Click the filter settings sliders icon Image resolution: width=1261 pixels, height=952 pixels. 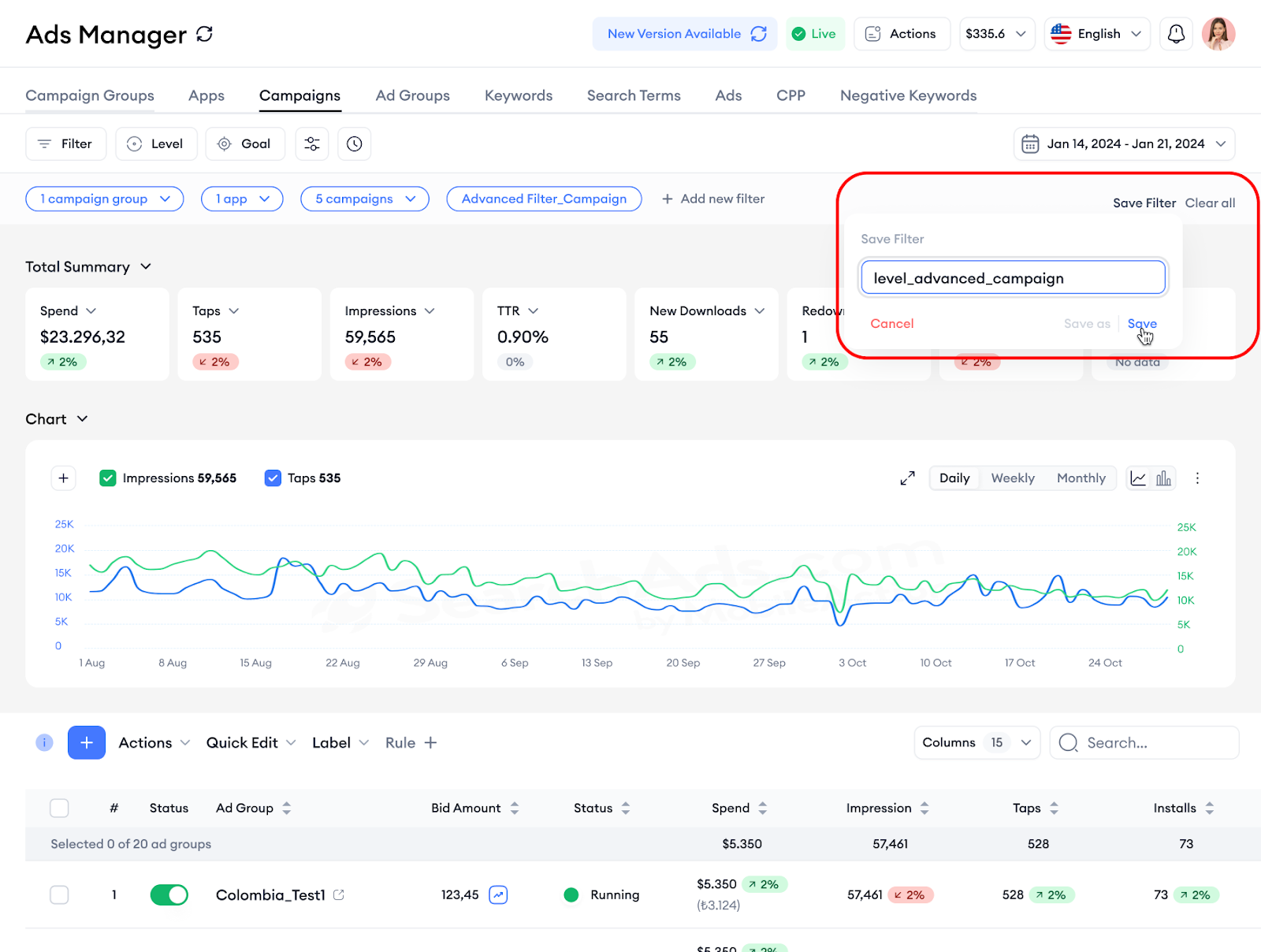pos(312,143)
